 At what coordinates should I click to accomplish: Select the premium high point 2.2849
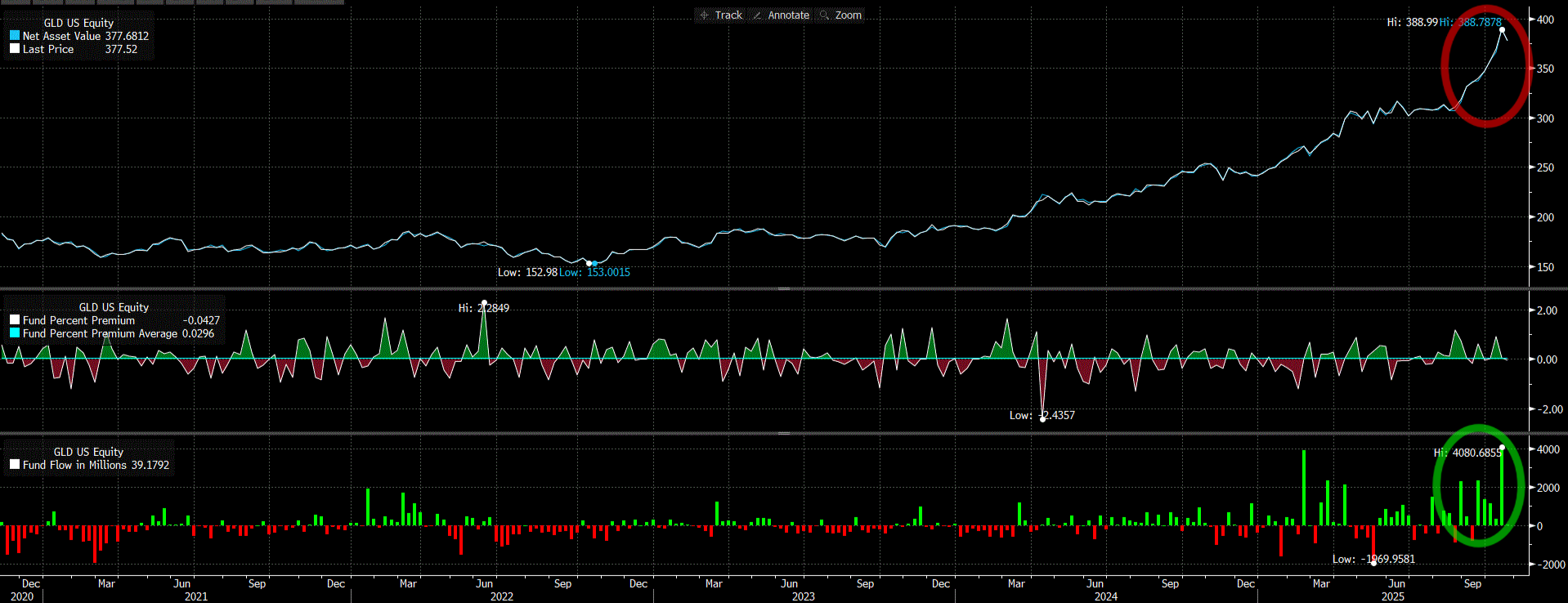[484, 303]
